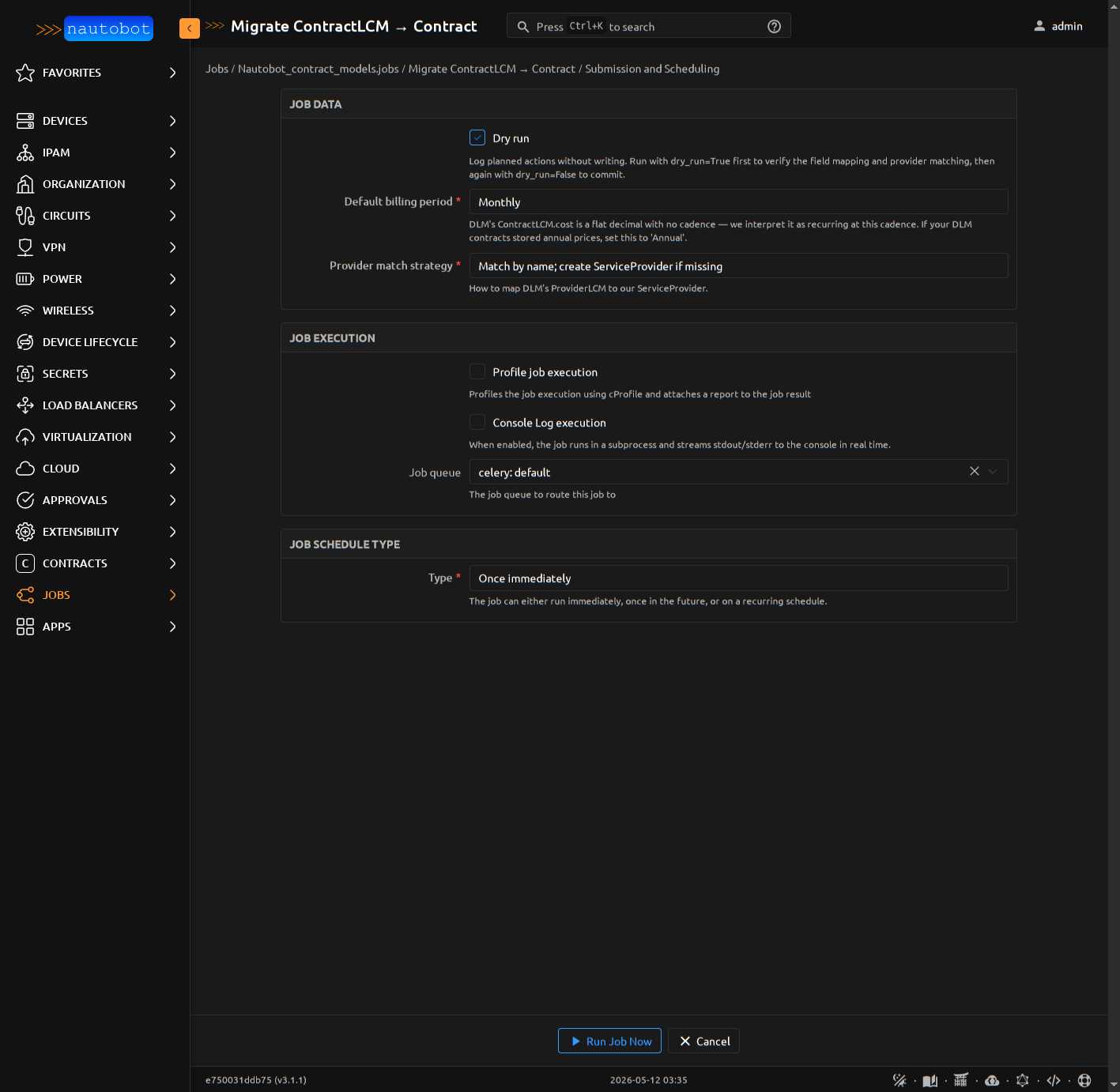Expand Secrets menu chevron
Screen dimensions: 1120x1092
pyautogui.click(x=172, y=374)
